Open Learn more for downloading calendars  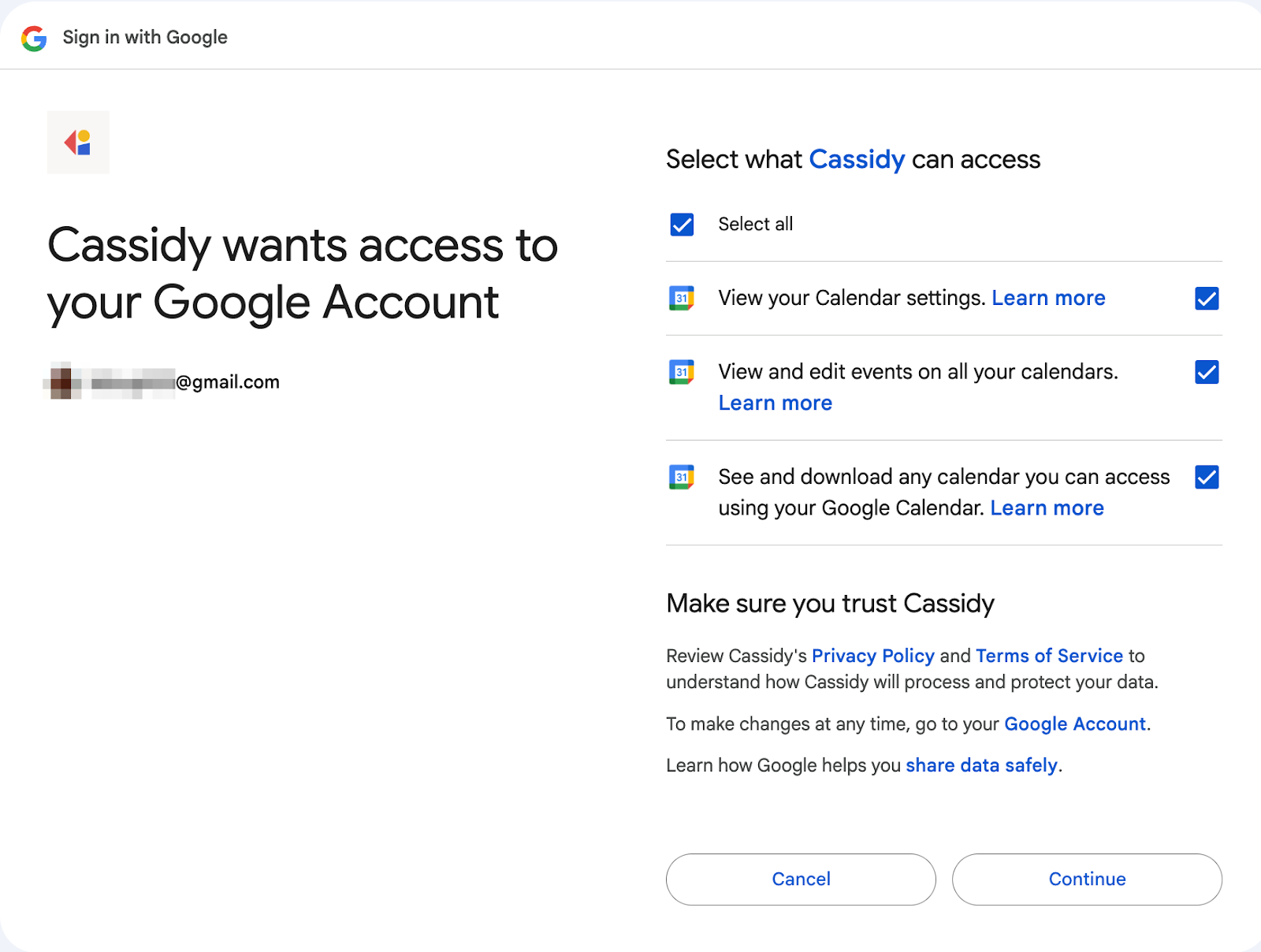pos(1047,508)
